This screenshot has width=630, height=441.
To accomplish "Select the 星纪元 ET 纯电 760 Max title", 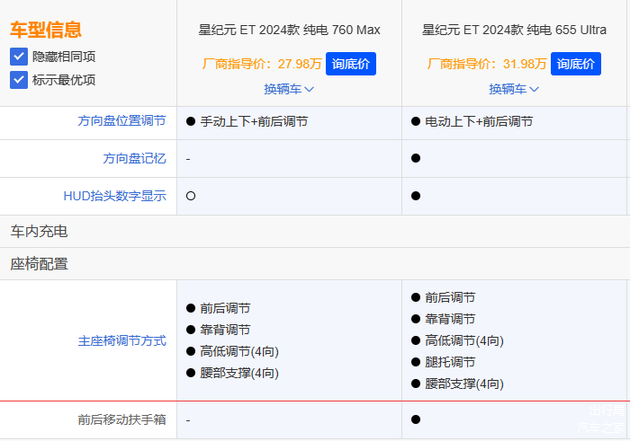I will coord(289,30).
